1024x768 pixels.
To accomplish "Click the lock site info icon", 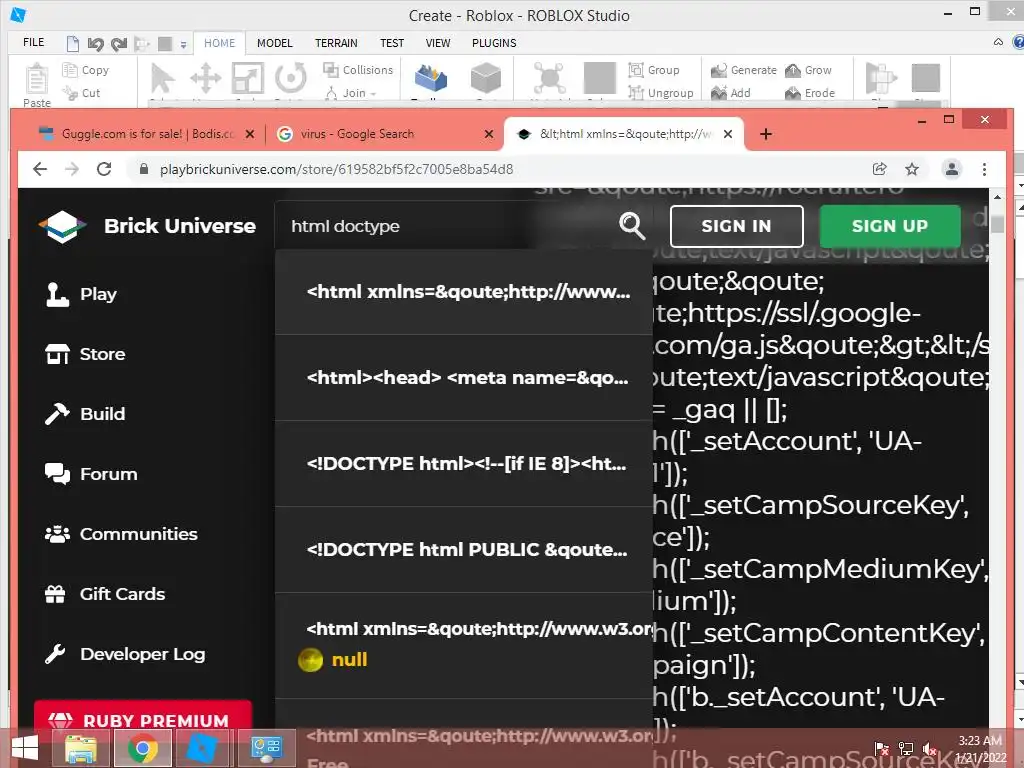I will pyautogui.click(x=144, y=169).
